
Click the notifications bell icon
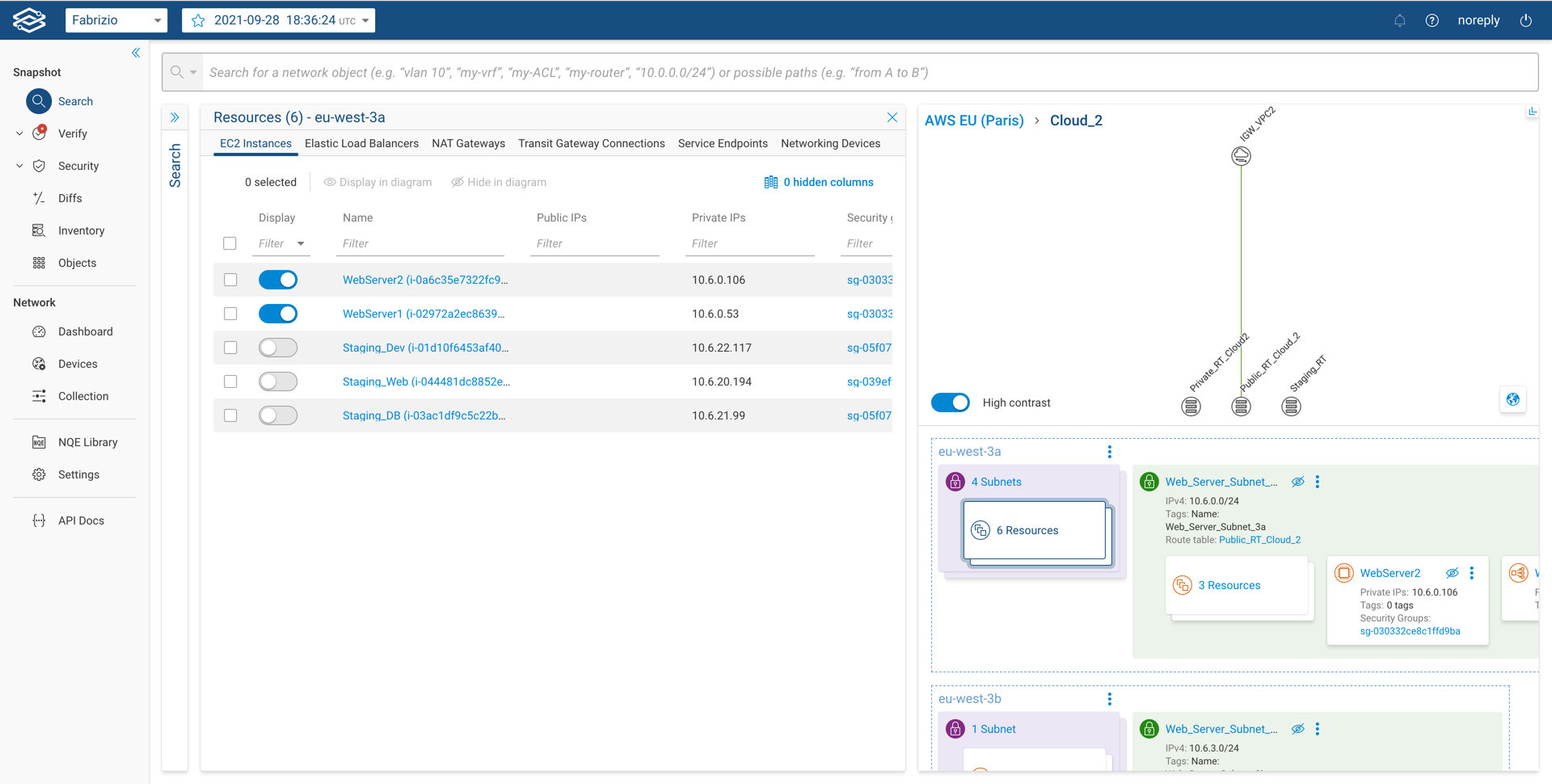pyautogui.click(x=1399, y=21)
